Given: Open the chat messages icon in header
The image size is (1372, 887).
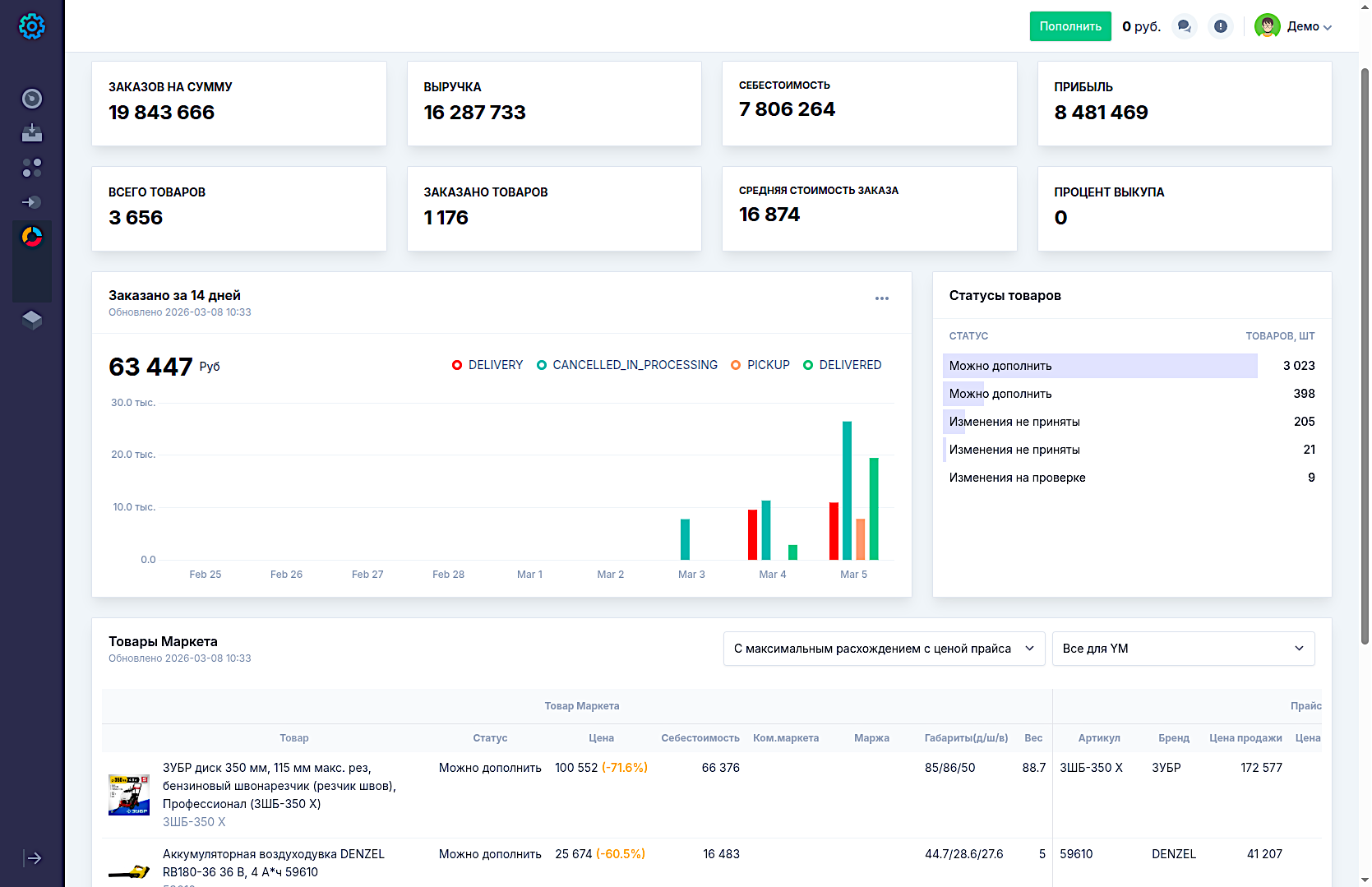Looking at the screenshot, I should (x=1184, y=26).
